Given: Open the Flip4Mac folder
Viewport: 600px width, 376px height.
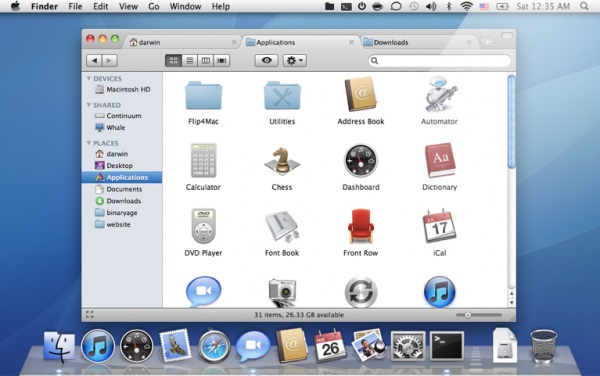Looking at the screenshot, I should pos(203,96).
